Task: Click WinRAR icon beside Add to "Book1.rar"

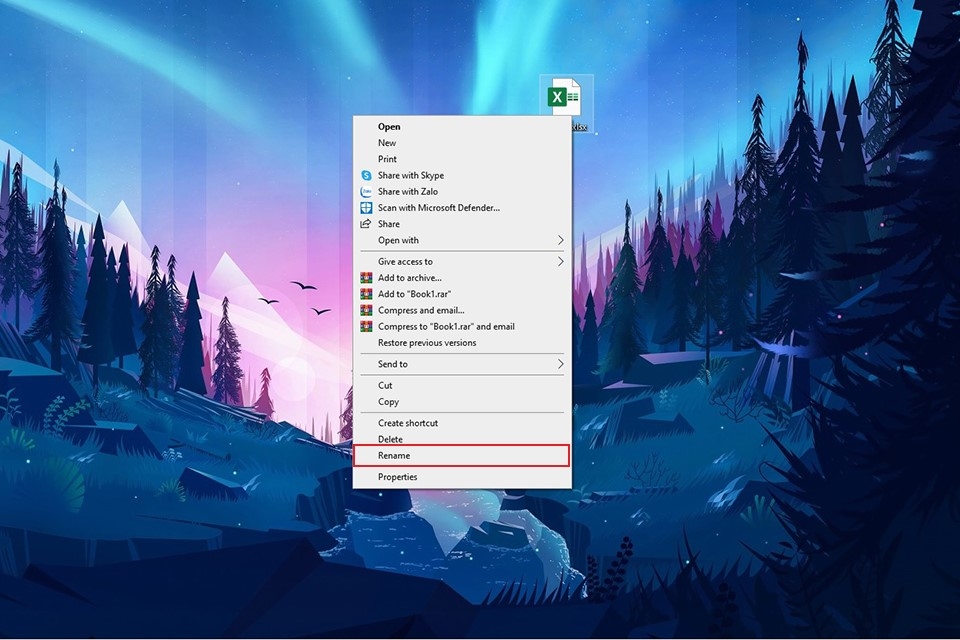Action: [x=366, y=294]
